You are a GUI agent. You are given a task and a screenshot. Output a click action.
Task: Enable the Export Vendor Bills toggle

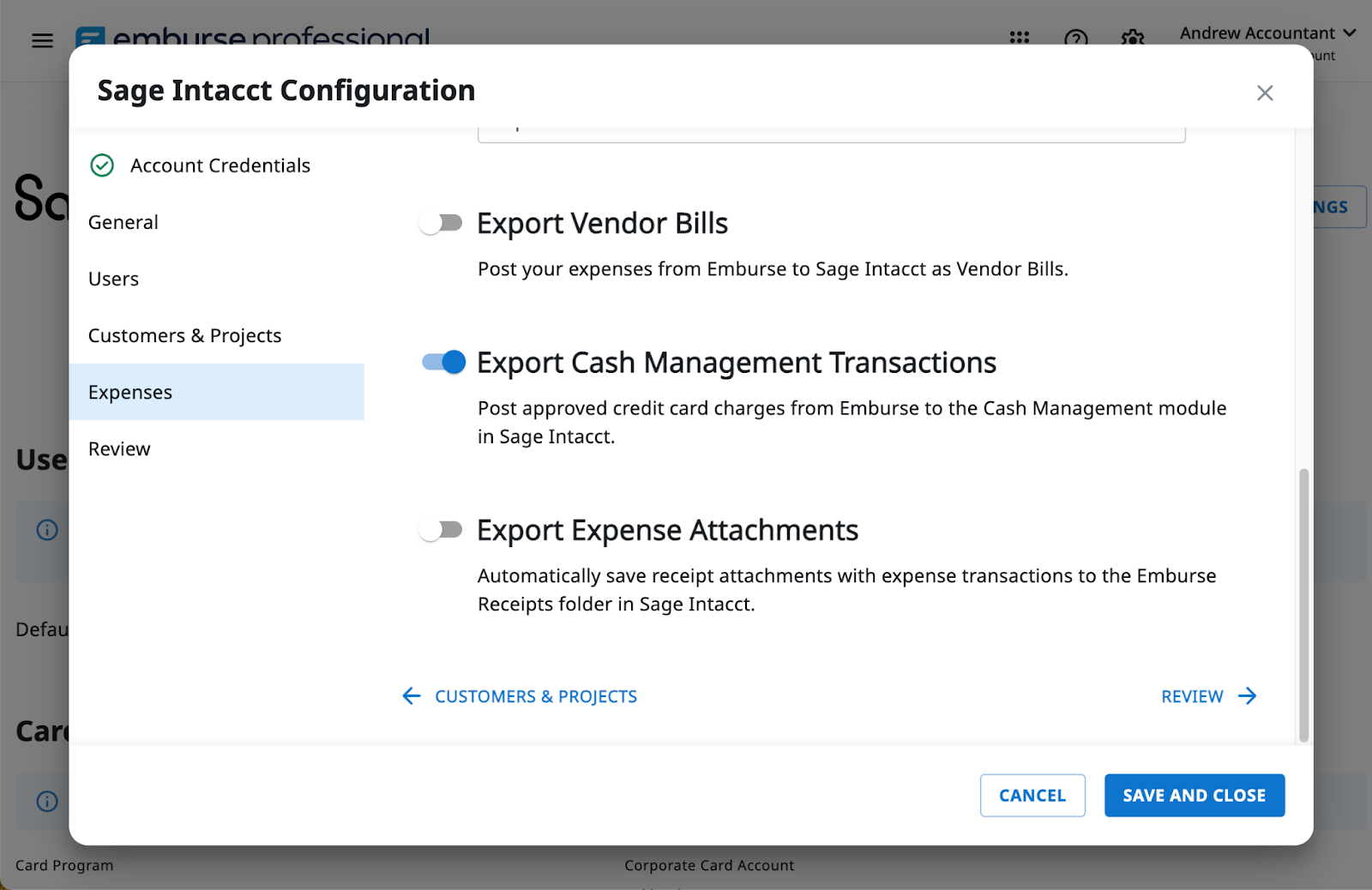click(441, 223)
